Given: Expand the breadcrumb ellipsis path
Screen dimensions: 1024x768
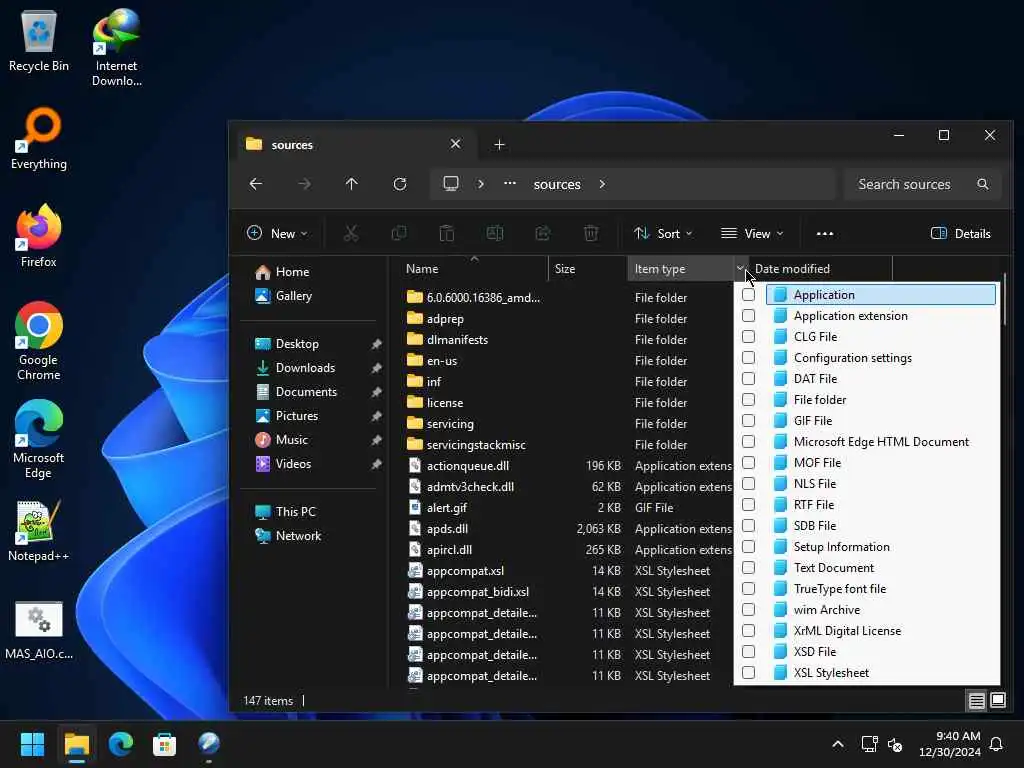Looking at the screenshot, I should click(510, 184).
